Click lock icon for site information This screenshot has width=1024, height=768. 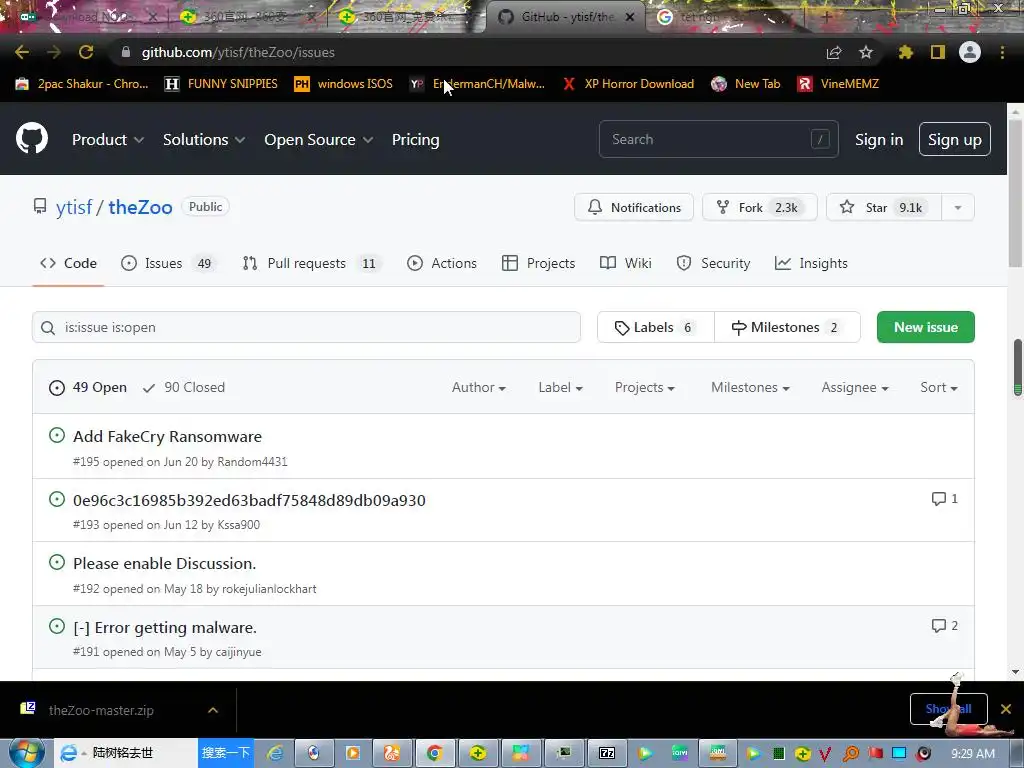coord(126,52)
